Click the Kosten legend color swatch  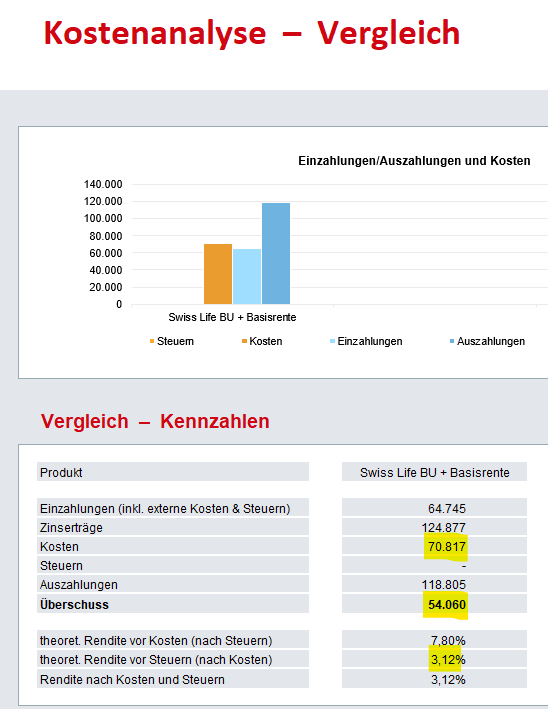coord(244,341)
